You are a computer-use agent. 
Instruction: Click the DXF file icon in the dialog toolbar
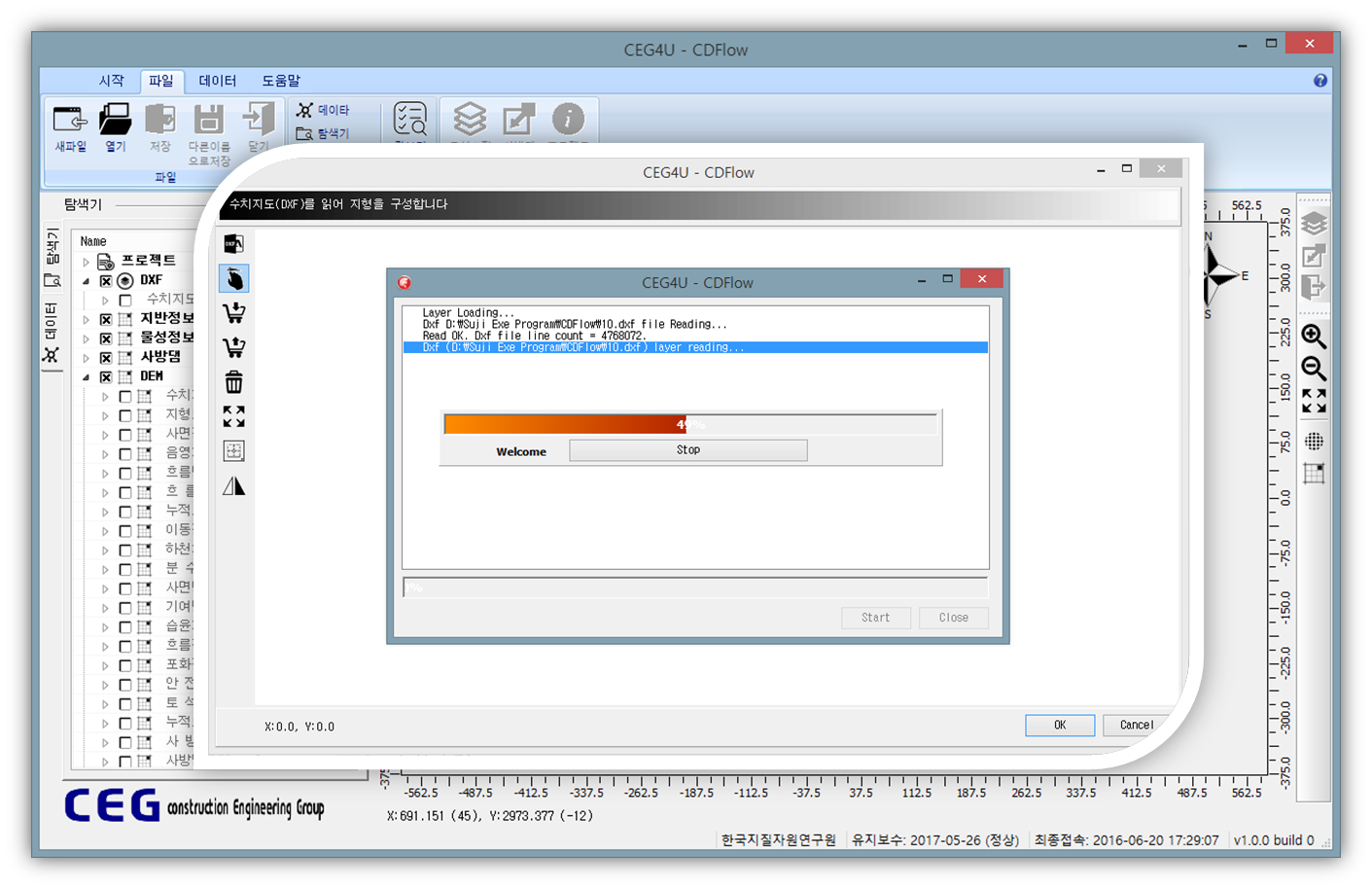tap(233, 243)
